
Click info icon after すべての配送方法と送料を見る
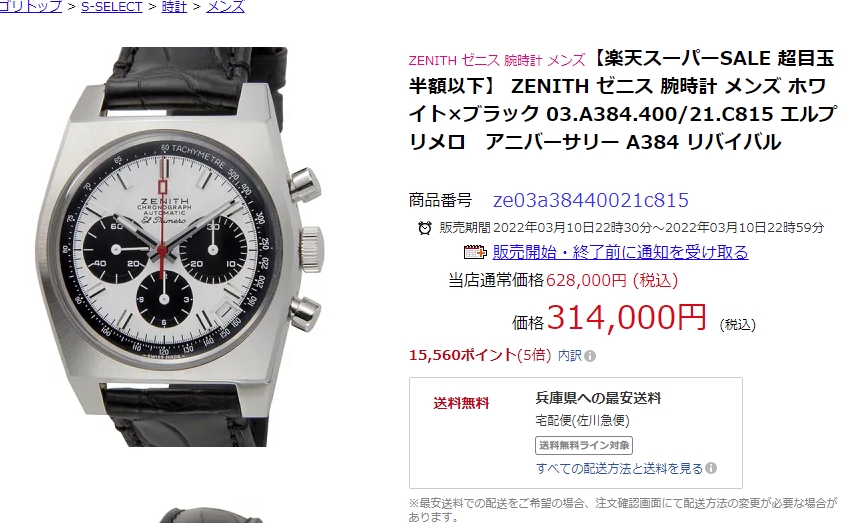(x=711, y=468)
